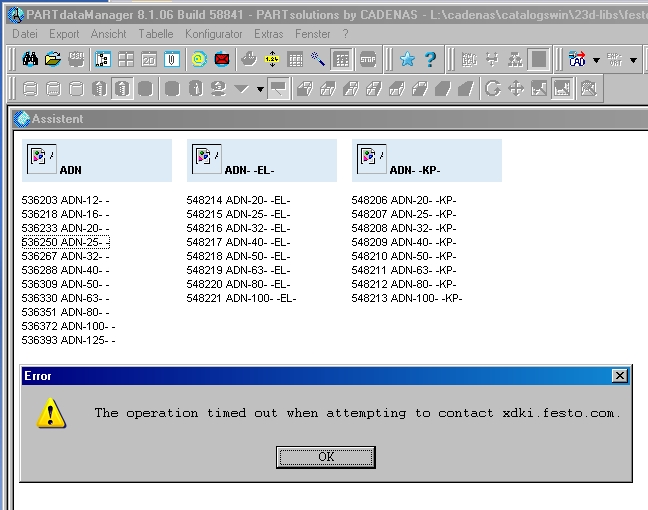Click the four-pane window layout icon
This screenshot has width=648, height=510.
coord(126,60)
